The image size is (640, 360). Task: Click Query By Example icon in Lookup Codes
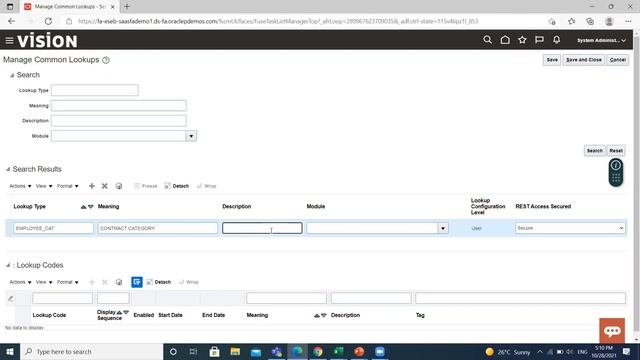point(137,282)
